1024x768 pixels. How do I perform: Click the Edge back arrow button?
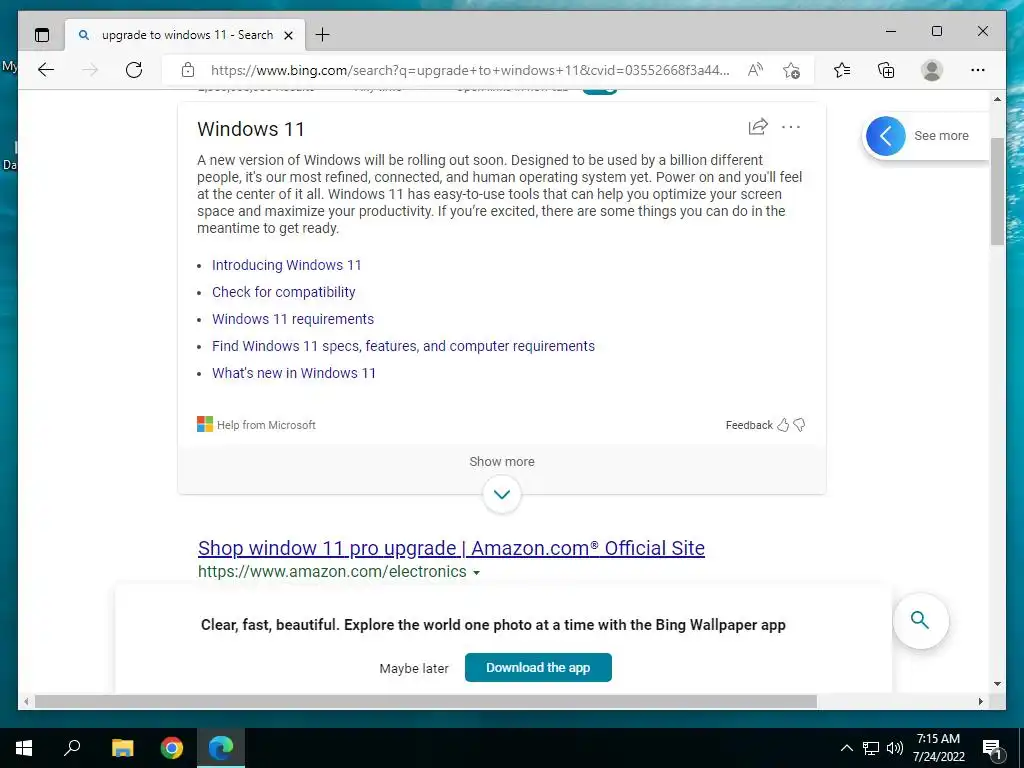pyautogui.click(x=46, y=70)
